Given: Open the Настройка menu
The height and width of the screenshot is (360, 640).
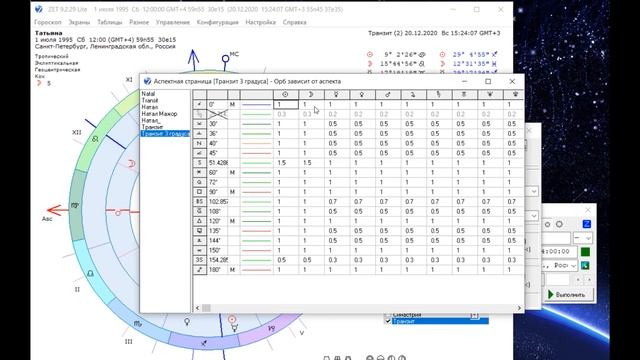Looking at the screenshot, I should coord(260,22).
